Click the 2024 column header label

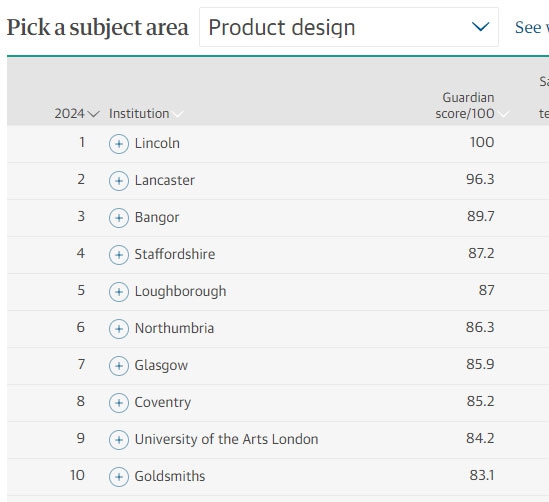[69, 113]
